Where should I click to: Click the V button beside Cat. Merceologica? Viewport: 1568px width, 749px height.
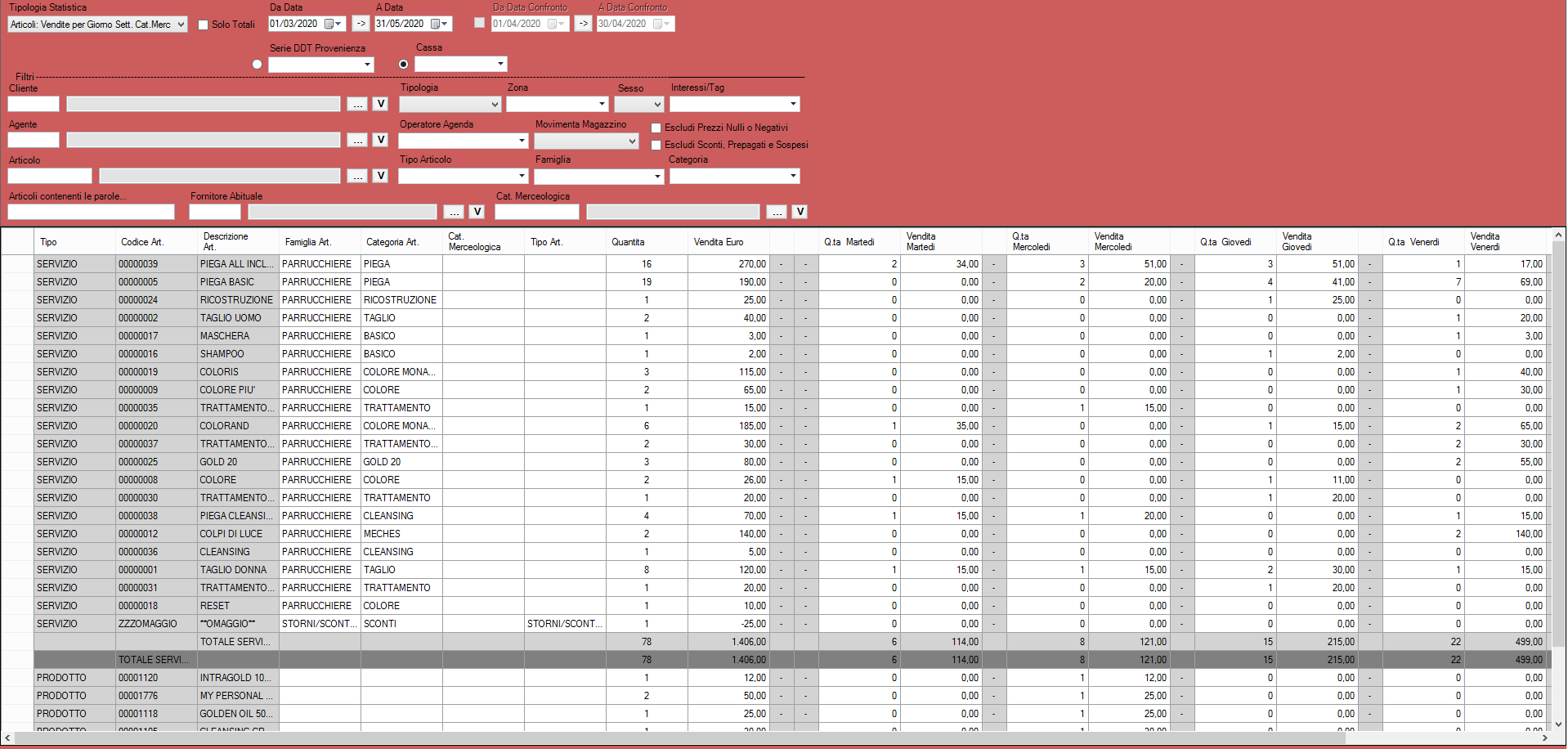[x=800, y=212]
